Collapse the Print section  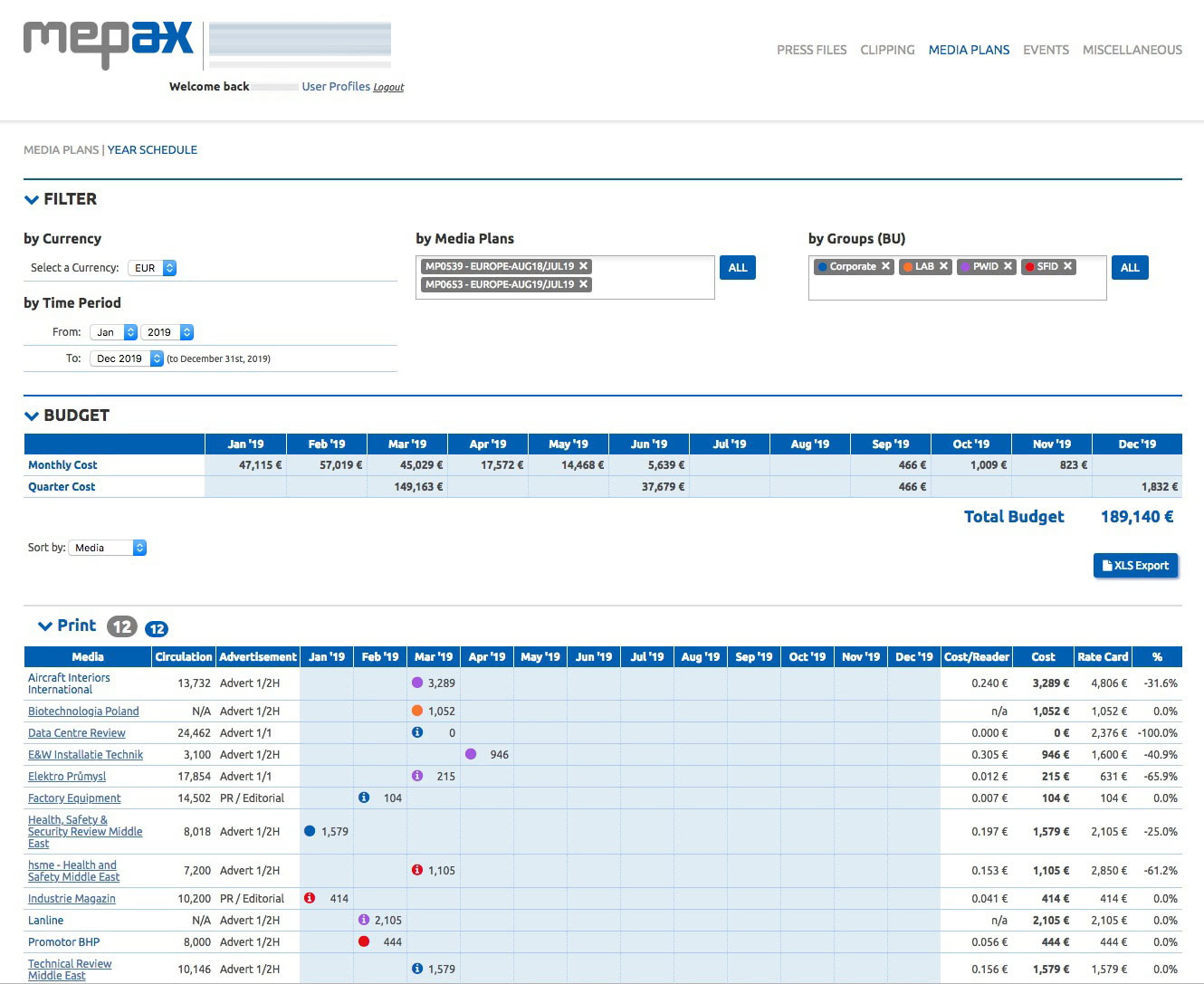click(45, 626)
